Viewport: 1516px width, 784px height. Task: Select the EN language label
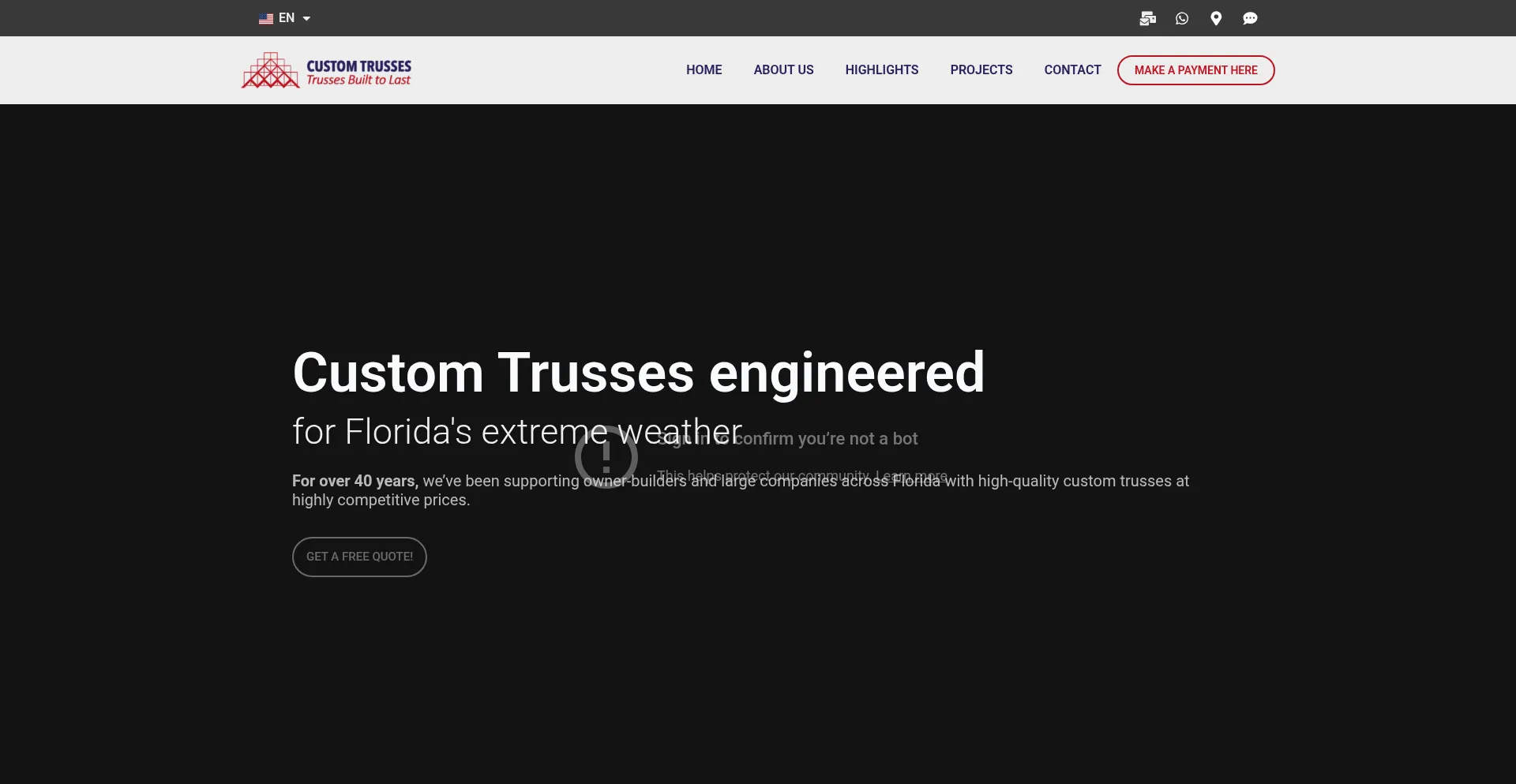pyautogui.click(x=287, y=18)
